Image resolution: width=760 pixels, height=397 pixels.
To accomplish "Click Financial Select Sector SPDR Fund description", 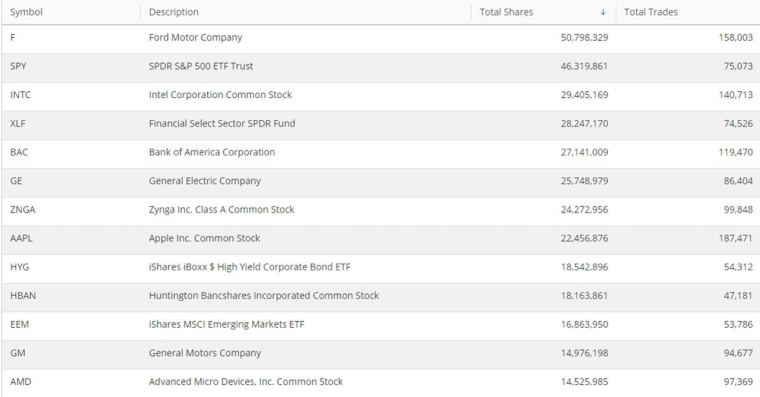I will 222,124.
